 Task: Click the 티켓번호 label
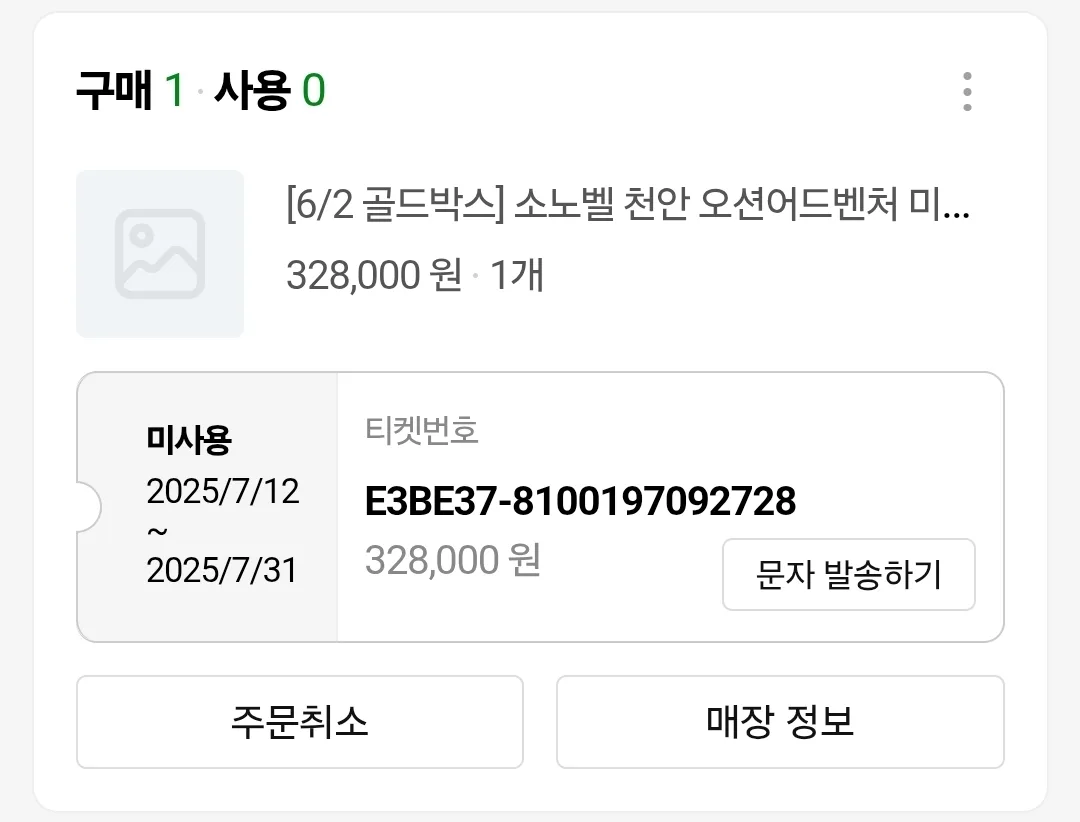tap(422, 431)
